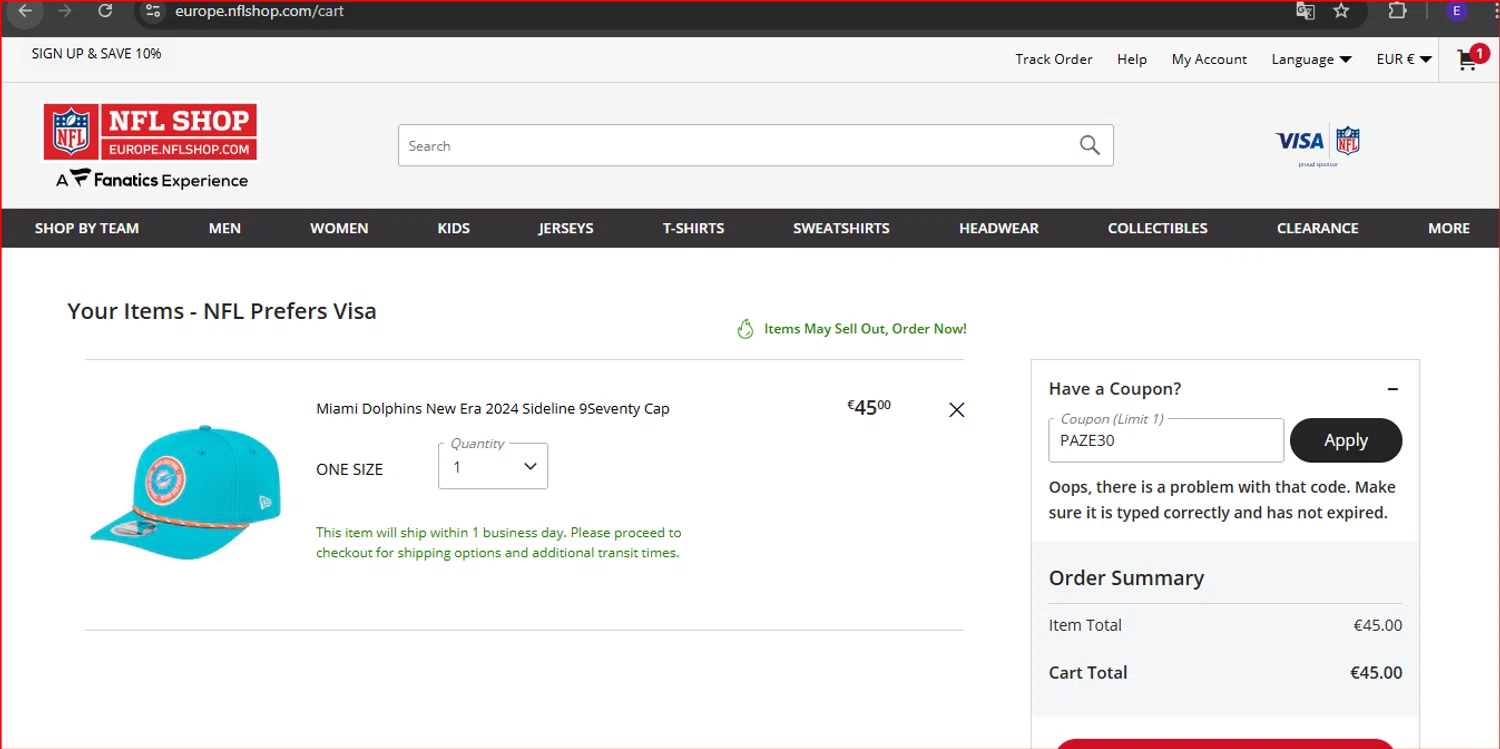Click the Cart Total €45.00 value

tap(1376, 673)
